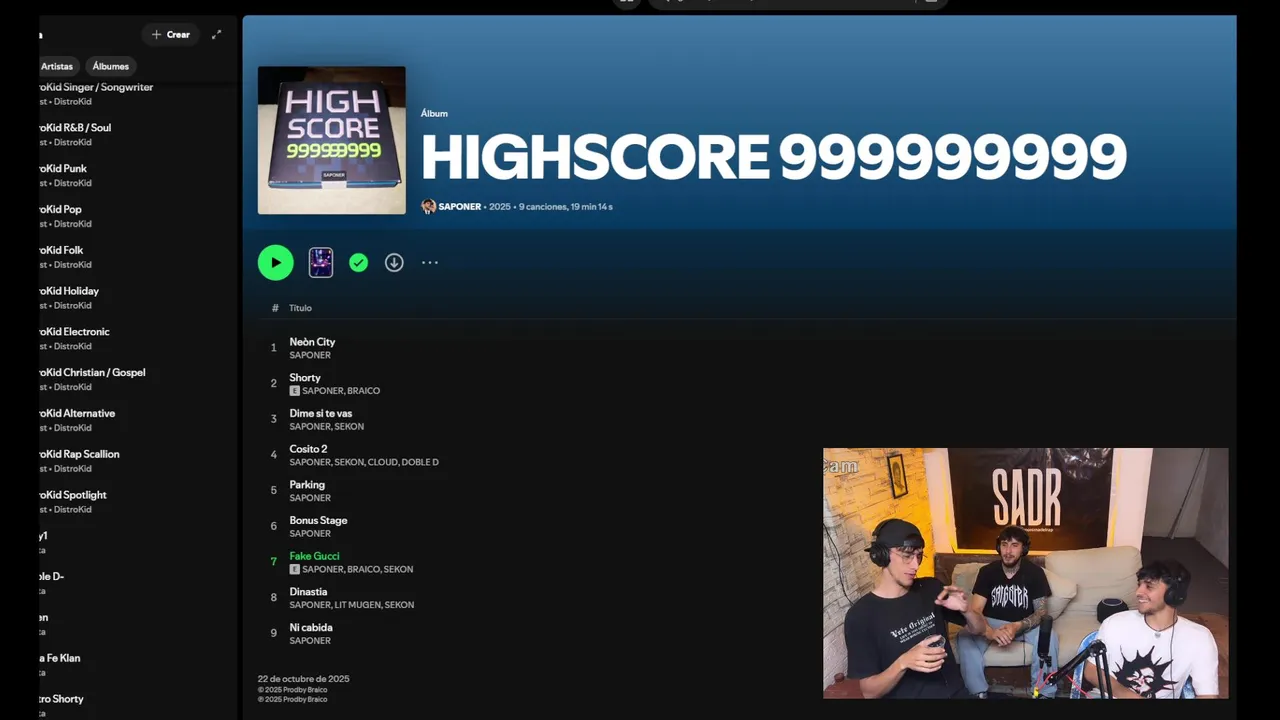The width and height of the screenshot is (1280, 720).
Task: Select the playing track Fake Gucci
Action: (314, 556)
